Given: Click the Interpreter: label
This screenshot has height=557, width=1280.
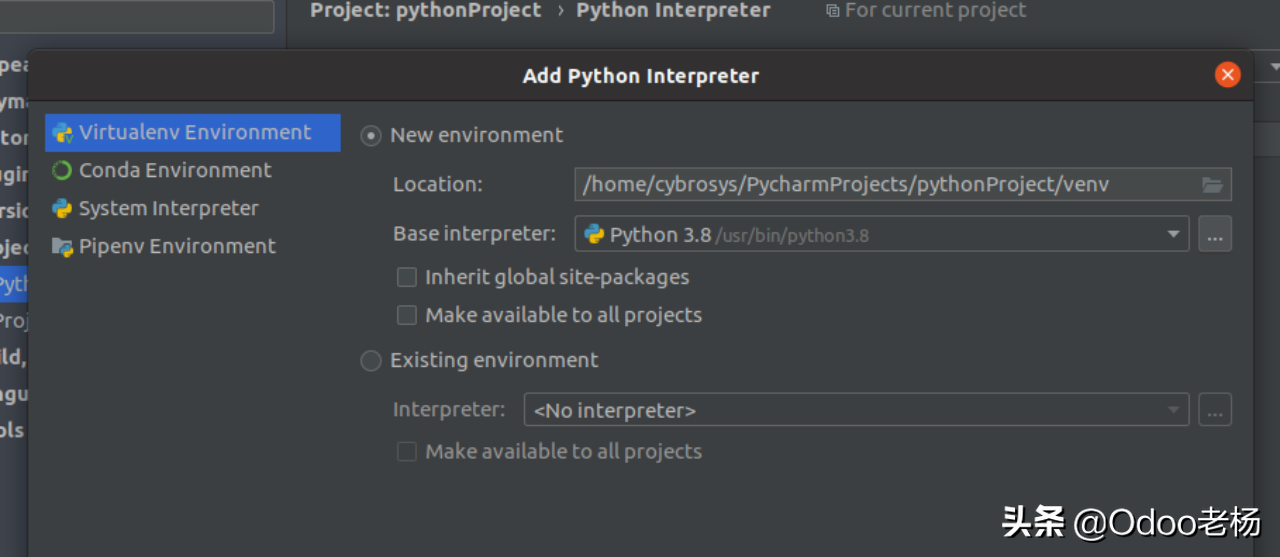Looking at the screenshot, I should pos(449,409).
